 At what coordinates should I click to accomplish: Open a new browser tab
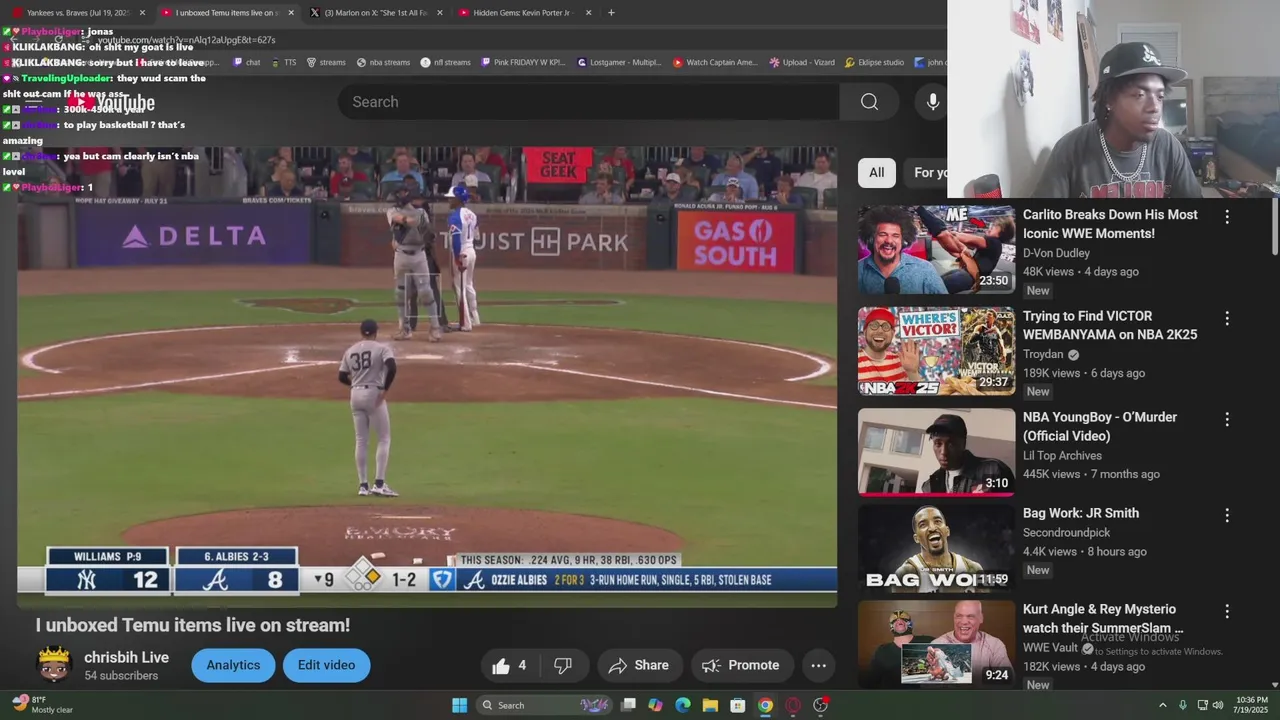611,13
